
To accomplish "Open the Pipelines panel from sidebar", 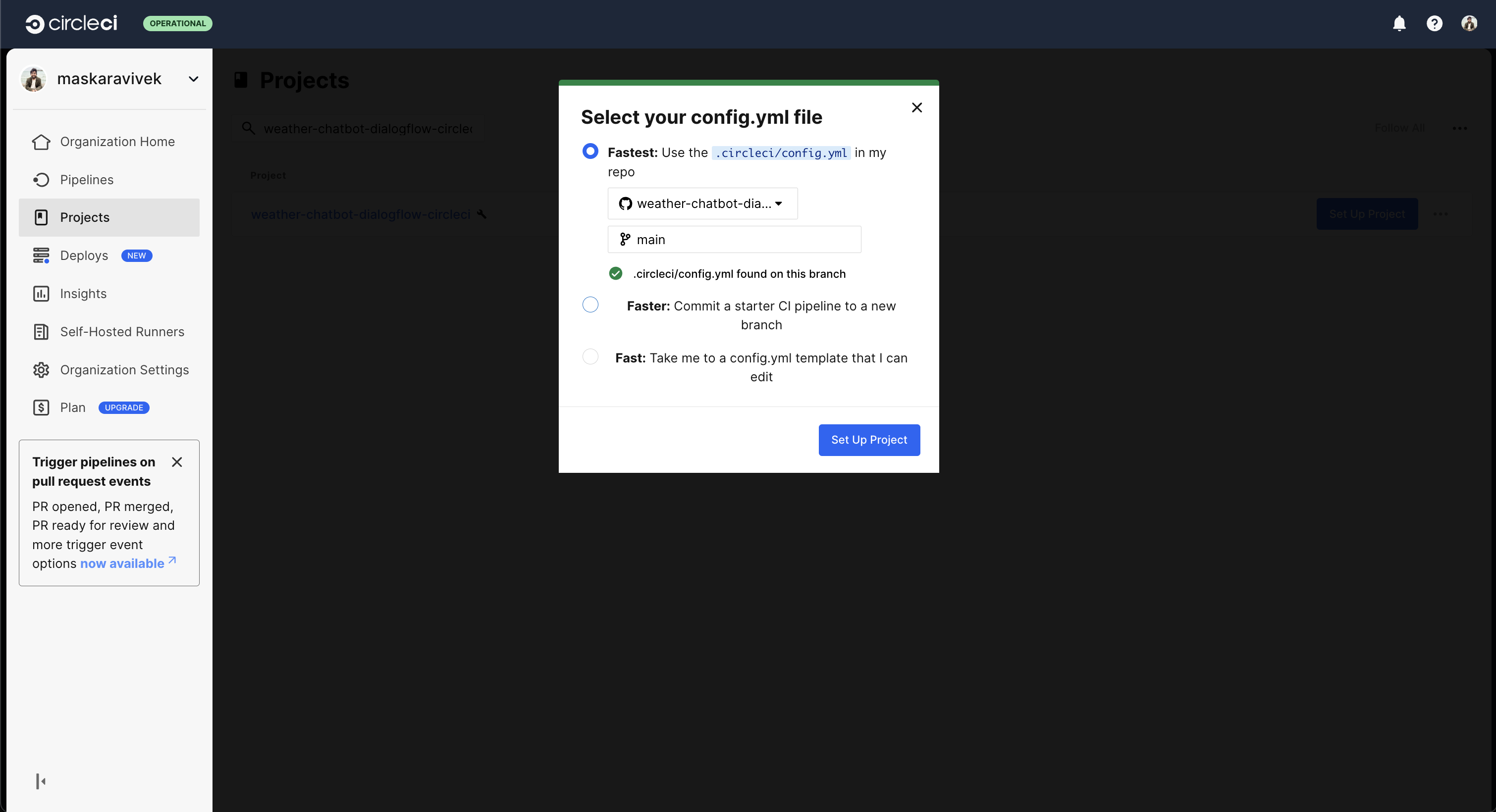I will point(87,179).
